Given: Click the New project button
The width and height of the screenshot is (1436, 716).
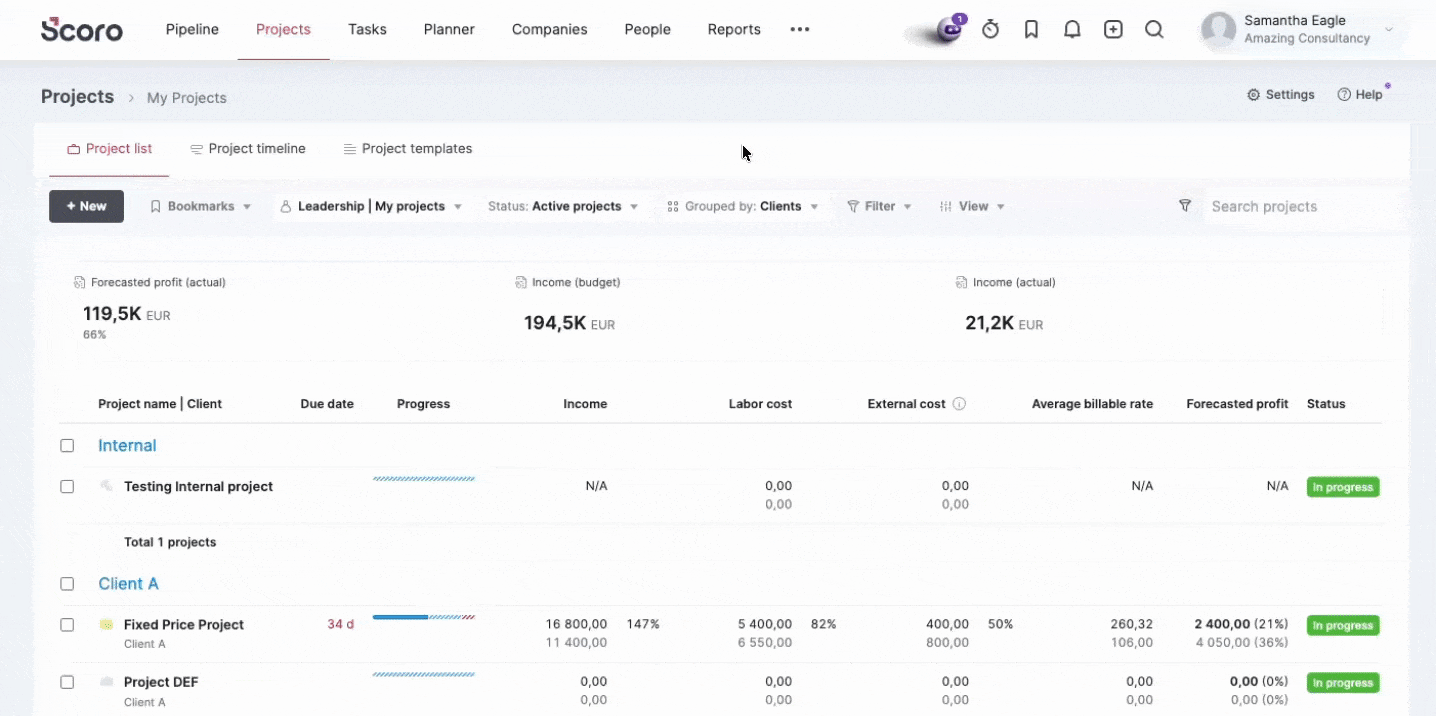Looking at the screenshot, I should 86,206.
